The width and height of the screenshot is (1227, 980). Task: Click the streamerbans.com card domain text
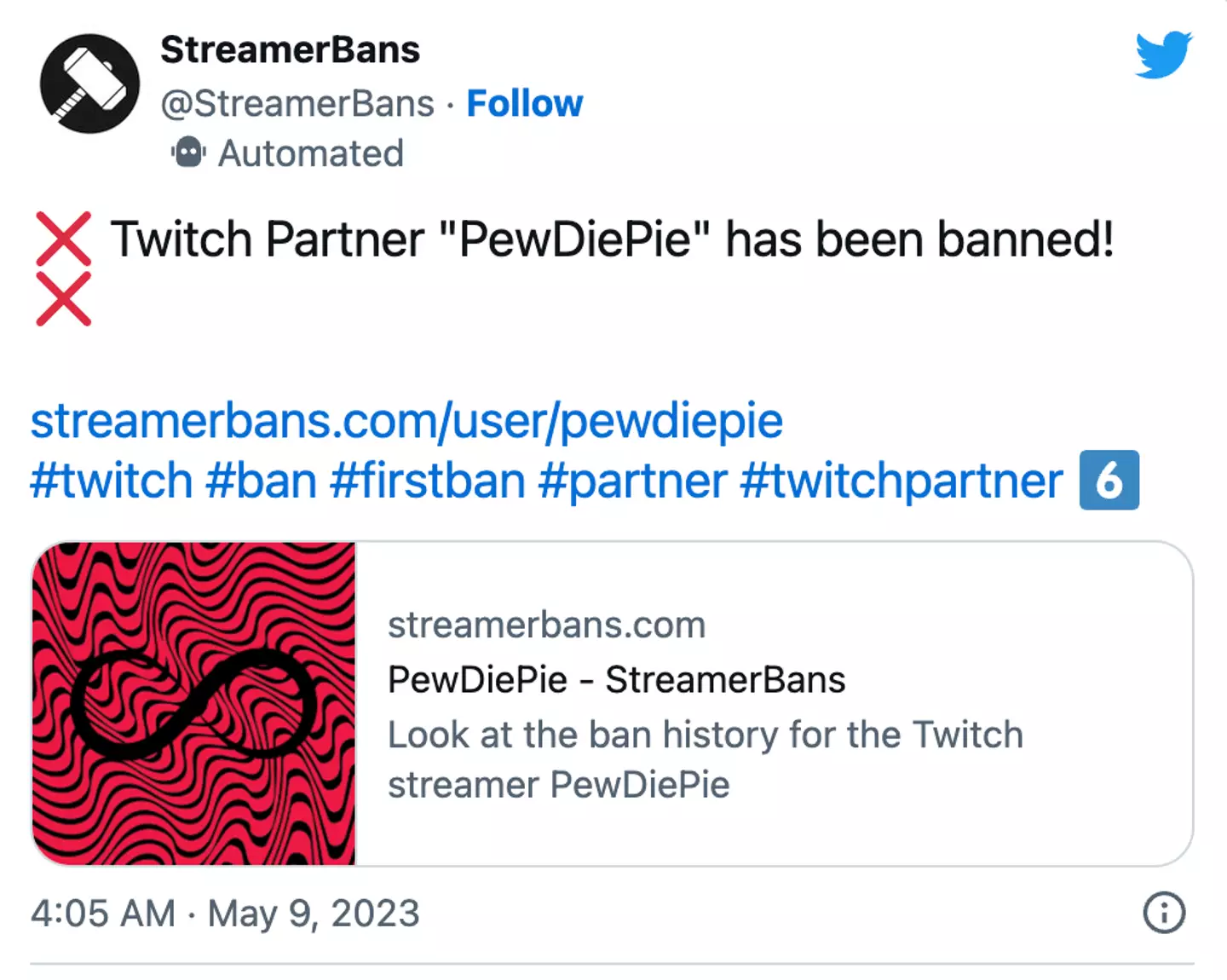coord(546,625)
